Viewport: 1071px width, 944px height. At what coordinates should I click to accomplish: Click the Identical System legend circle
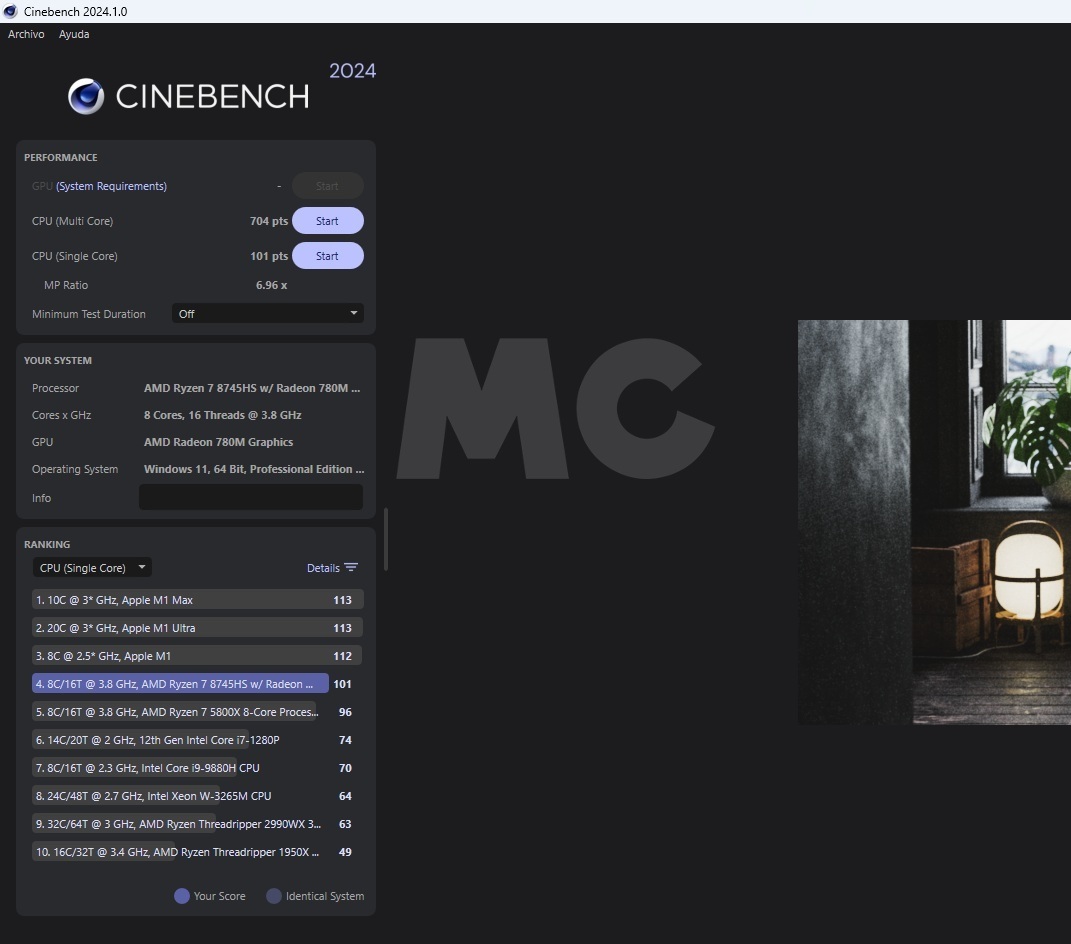pos(274,896)
